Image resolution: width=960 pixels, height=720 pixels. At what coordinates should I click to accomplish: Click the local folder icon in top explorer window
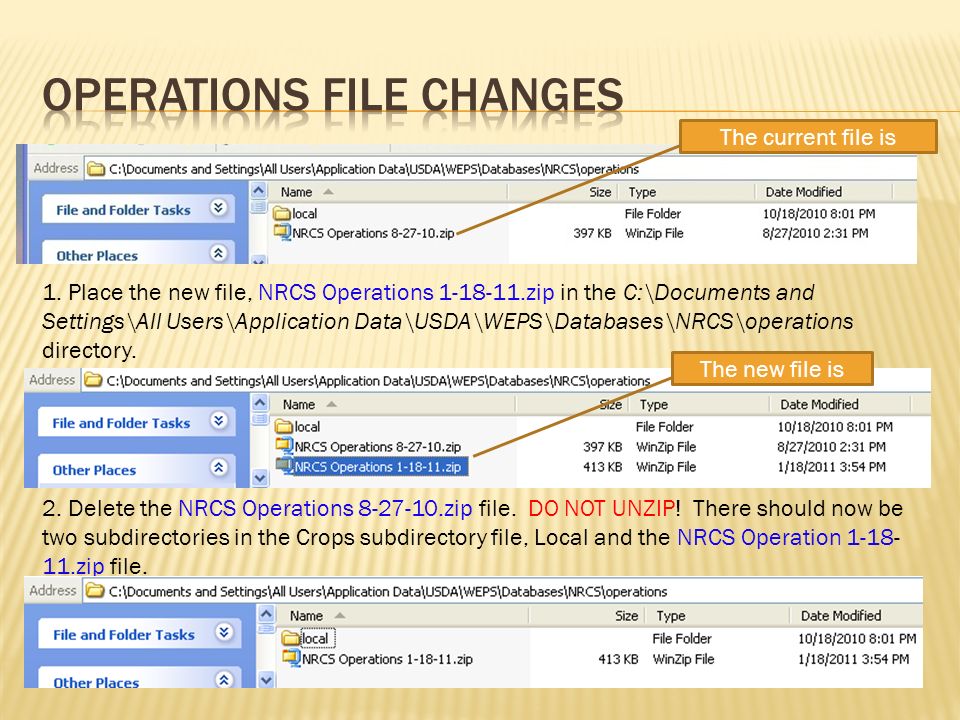click(282, 213)
